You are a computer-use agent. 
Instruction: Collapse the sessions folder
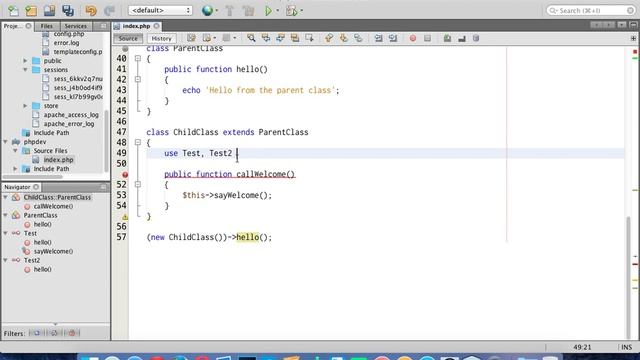(x=25, y=70)
